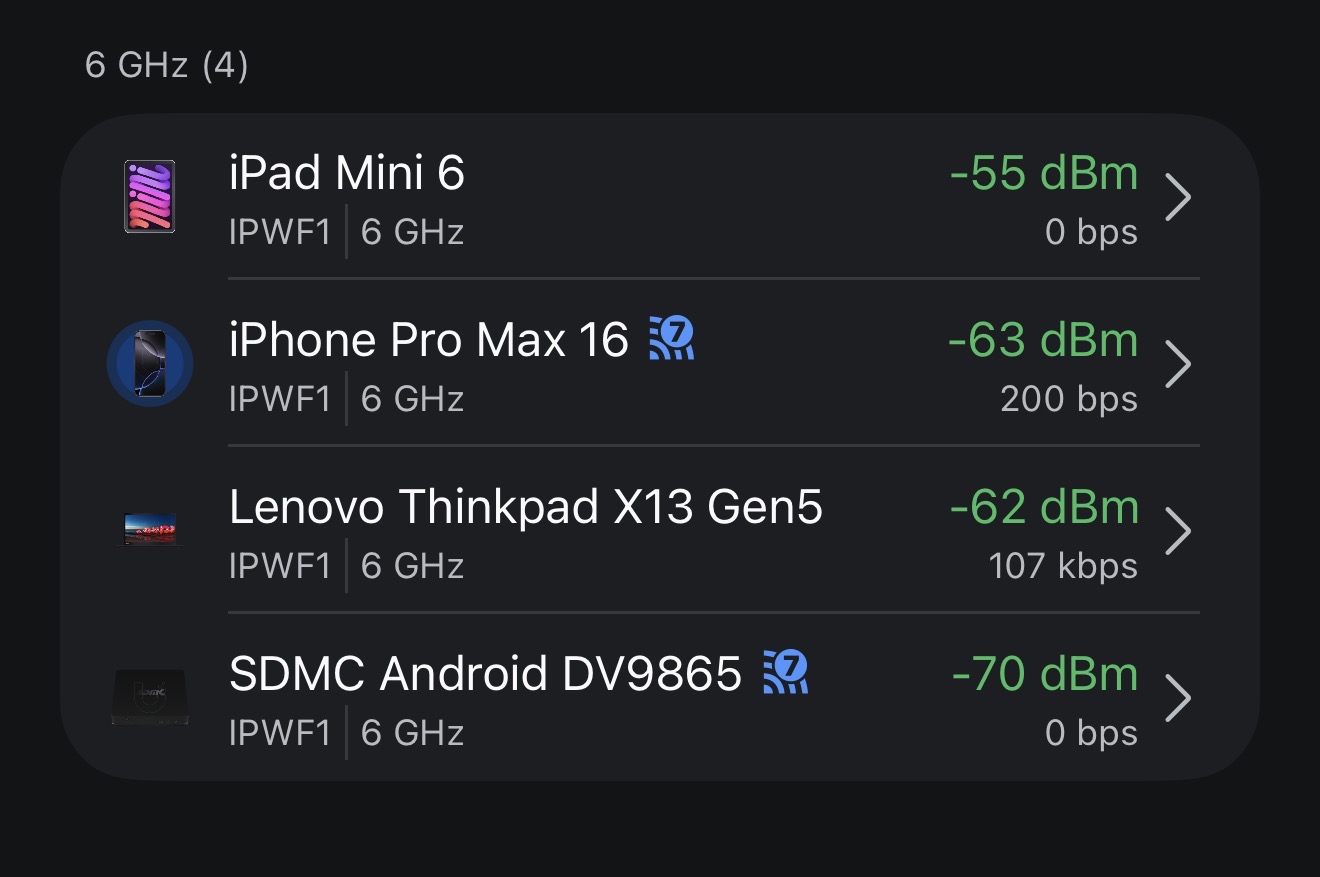Select the iPad Mini 6 device name
Viewport: 1320px width, 877px height.
point(347,174)
